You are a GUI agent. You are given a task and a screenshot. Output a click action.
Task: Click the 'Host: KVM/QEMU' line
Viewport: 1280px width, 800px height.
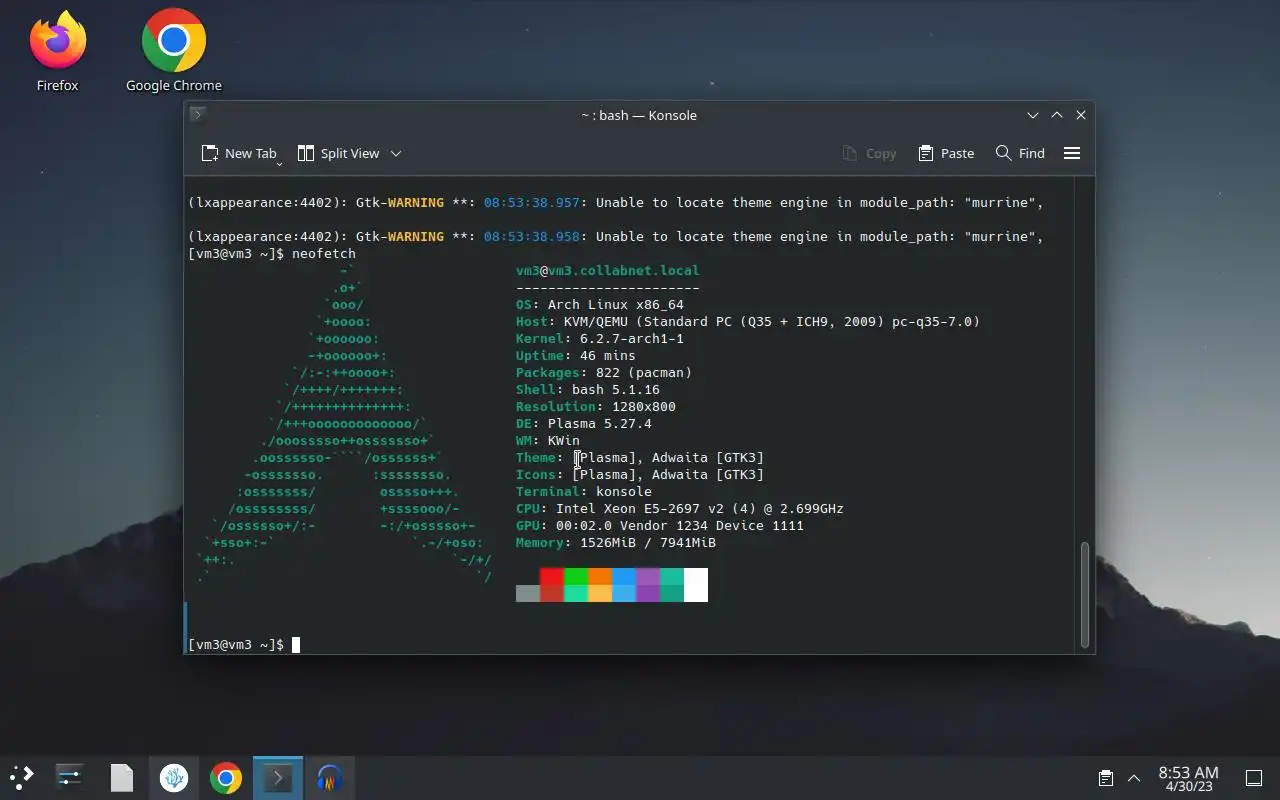748,322
